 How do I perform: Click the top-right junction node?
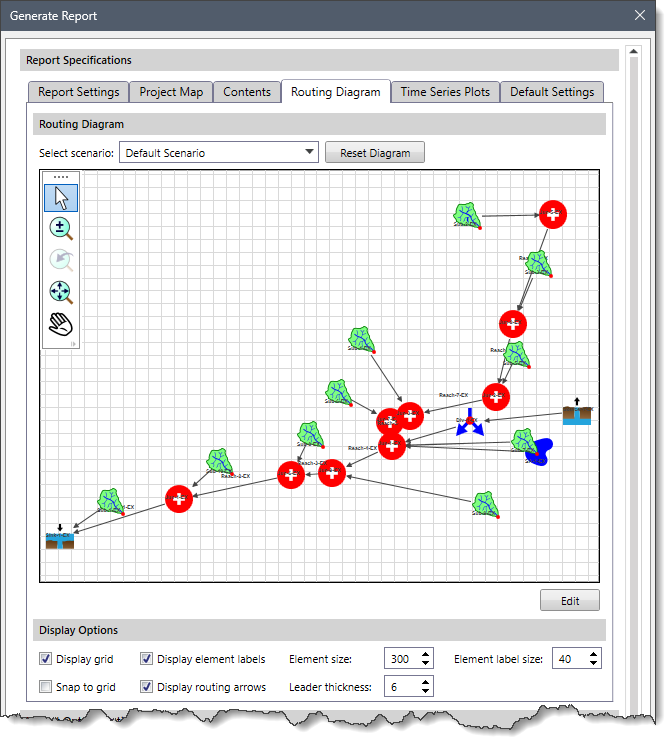pyautogui.click(x=553, y=215)
